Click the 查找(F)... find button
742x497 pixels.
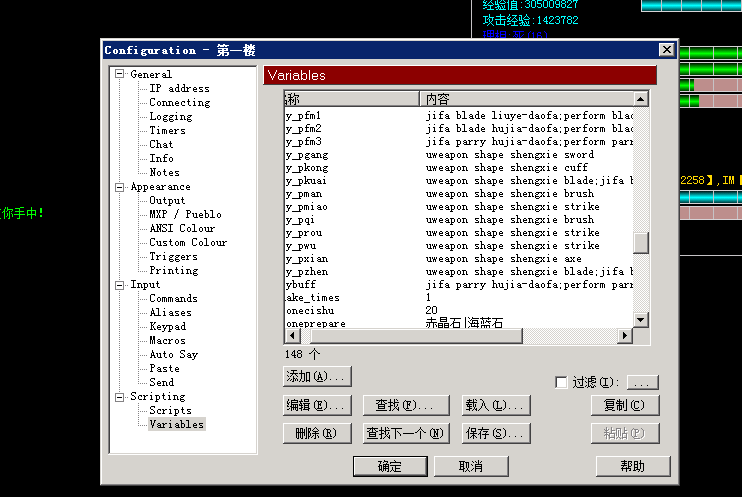point(406,405)
